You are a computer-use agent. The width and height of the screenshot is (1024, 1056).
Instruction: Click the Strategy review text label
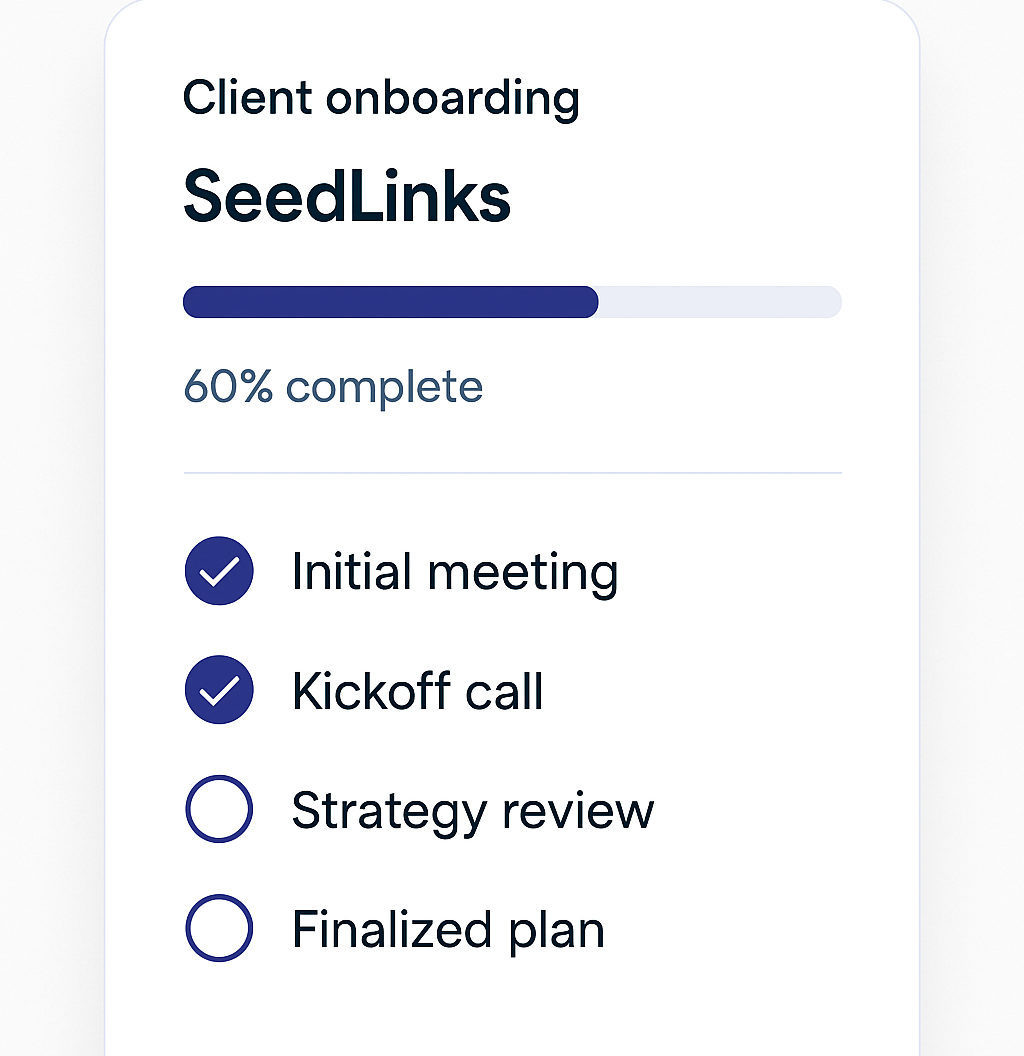pos(472,810)
